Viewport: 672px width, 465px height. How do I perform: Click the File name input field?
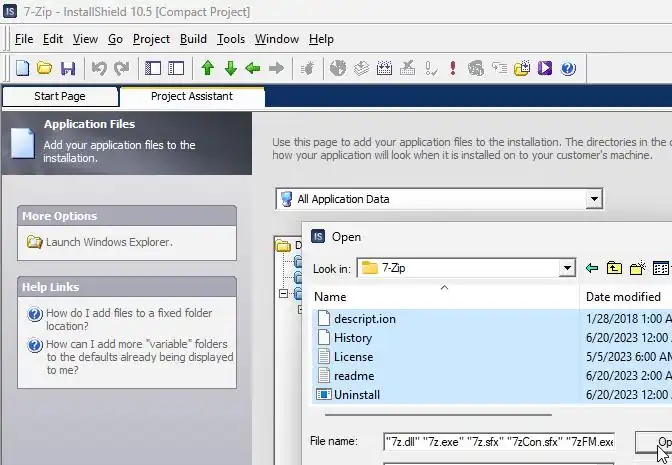pyautogui.click(x=499, y=441)
